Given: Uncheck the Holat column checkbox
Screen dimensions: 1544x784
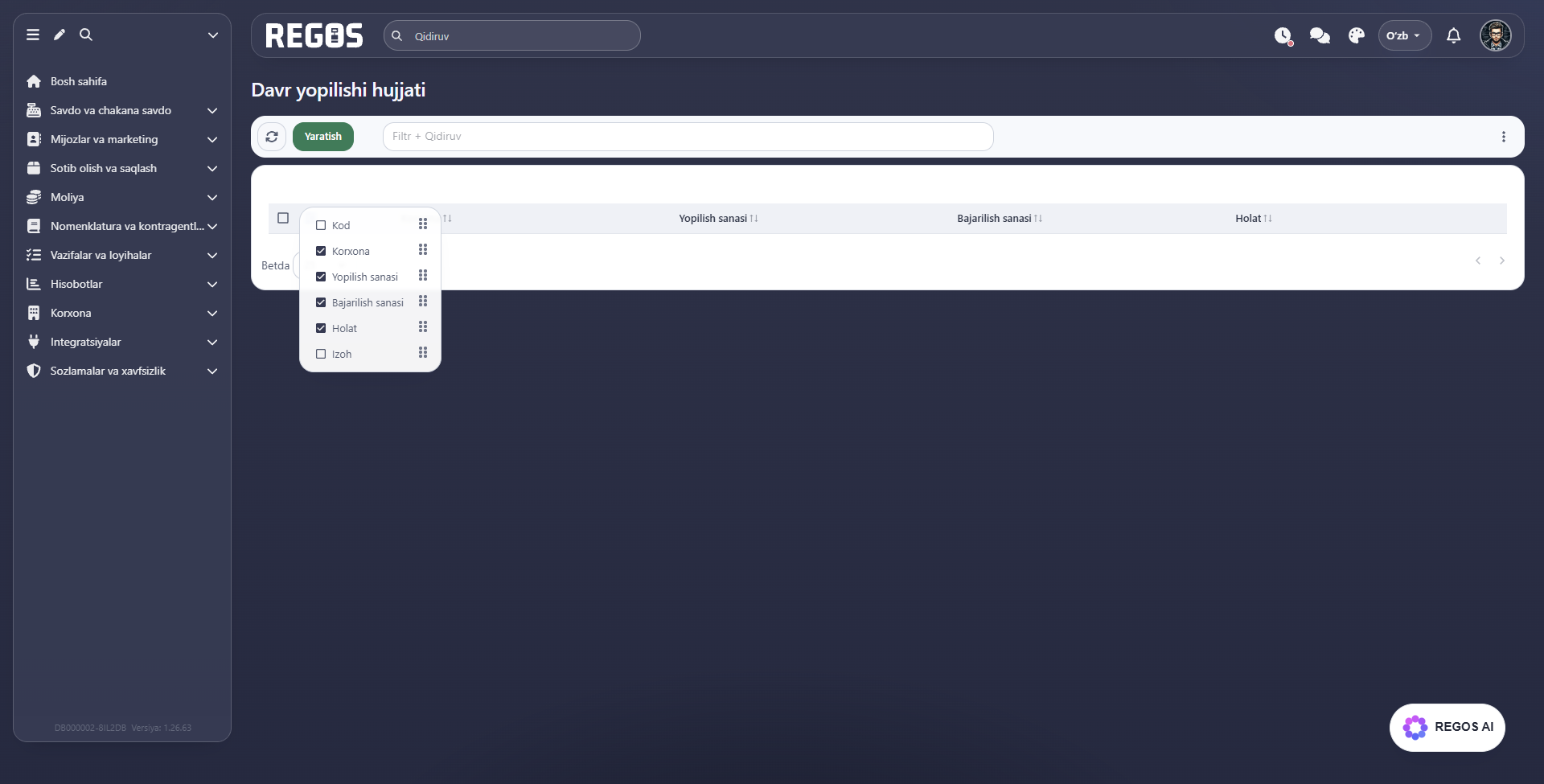Looking at the screenshot, I should tap(321, 328).
